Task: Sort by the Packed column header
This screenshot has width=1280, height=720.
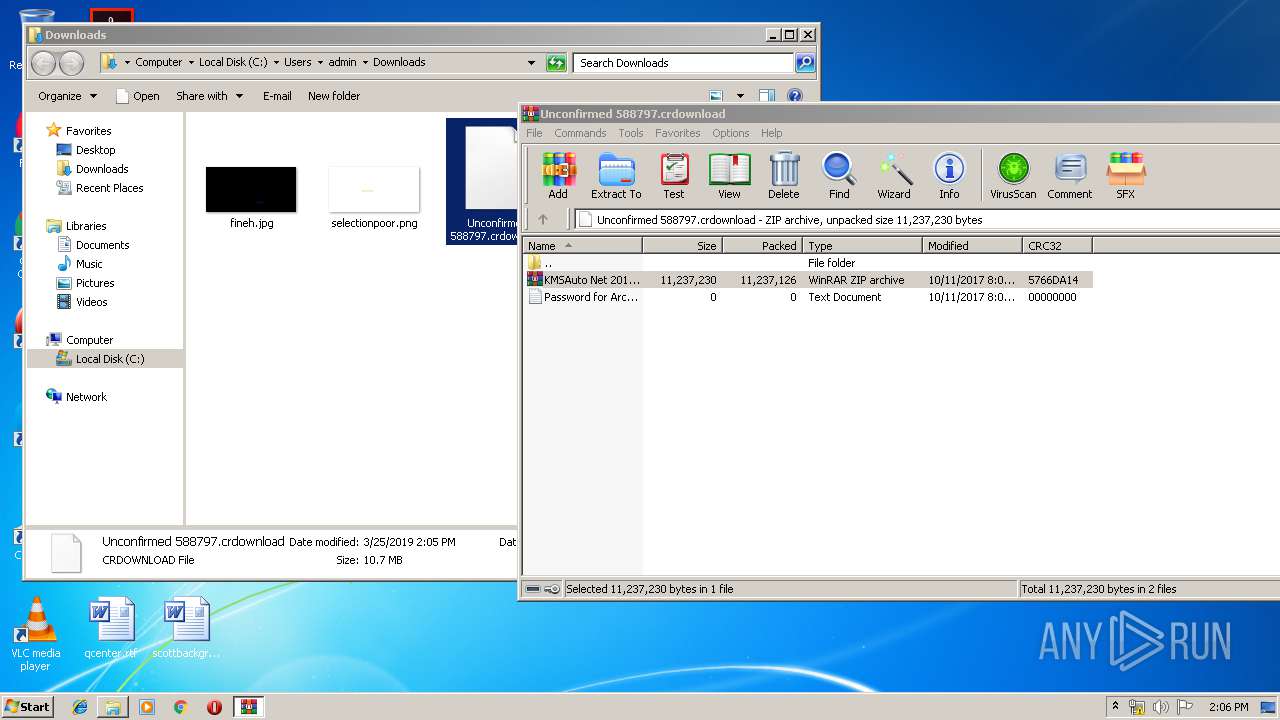Action: click(x=762, y=246)
